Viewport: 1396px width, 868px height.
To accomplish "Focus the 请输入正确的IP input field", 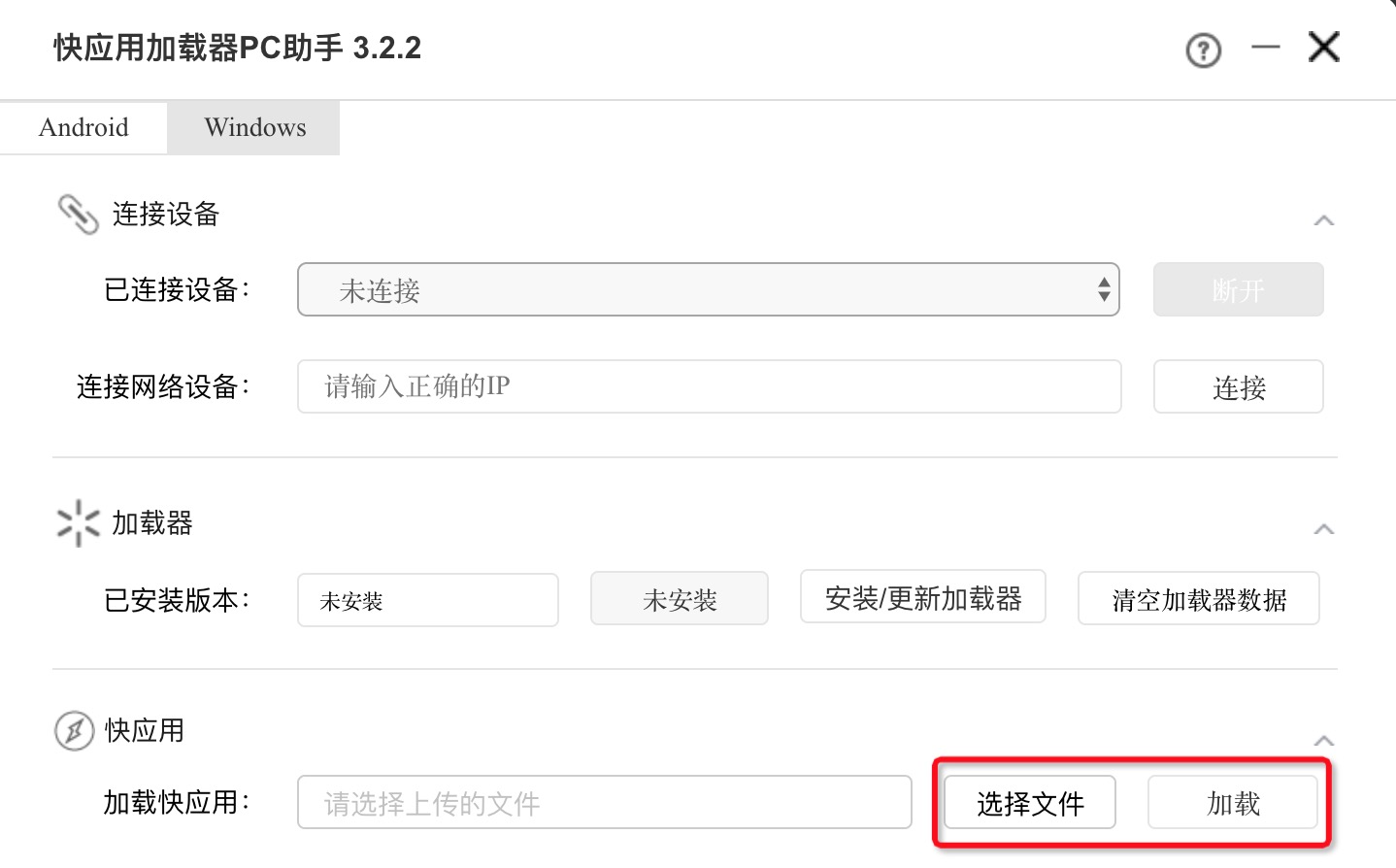I will [709, 386].
